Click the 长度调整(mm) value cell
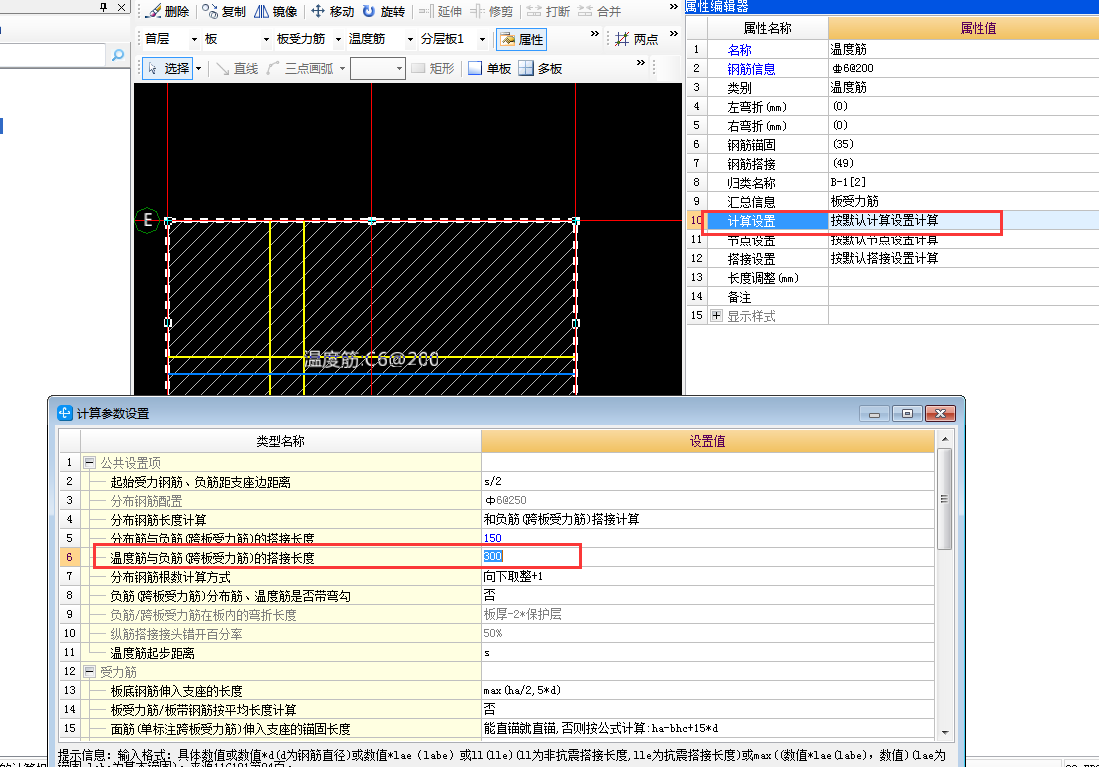The width and height of the screenshot is (1099, 767). 964,278
